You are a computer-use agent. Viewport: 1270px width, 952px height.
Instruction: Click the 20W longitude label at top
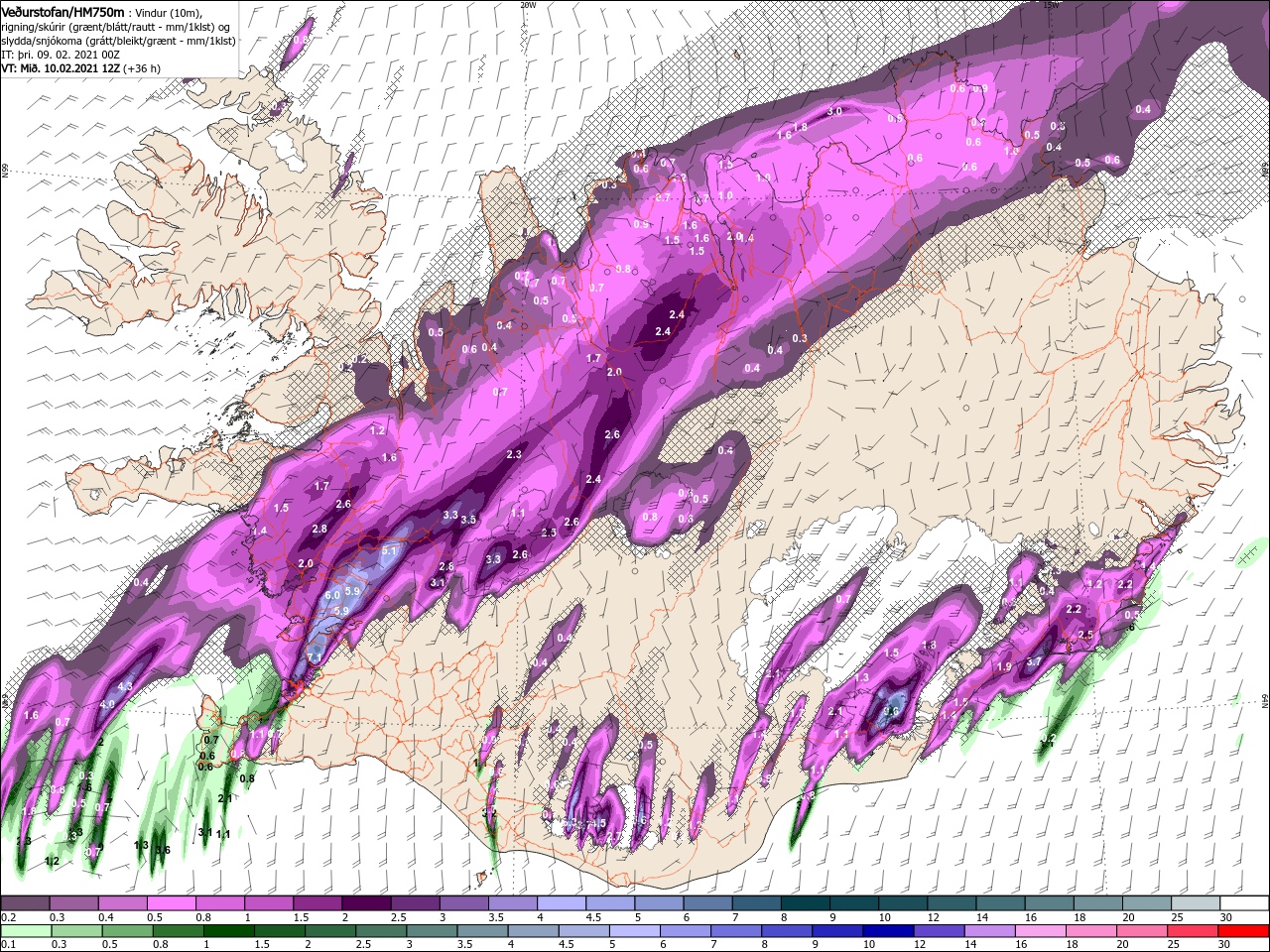point(528,5)
